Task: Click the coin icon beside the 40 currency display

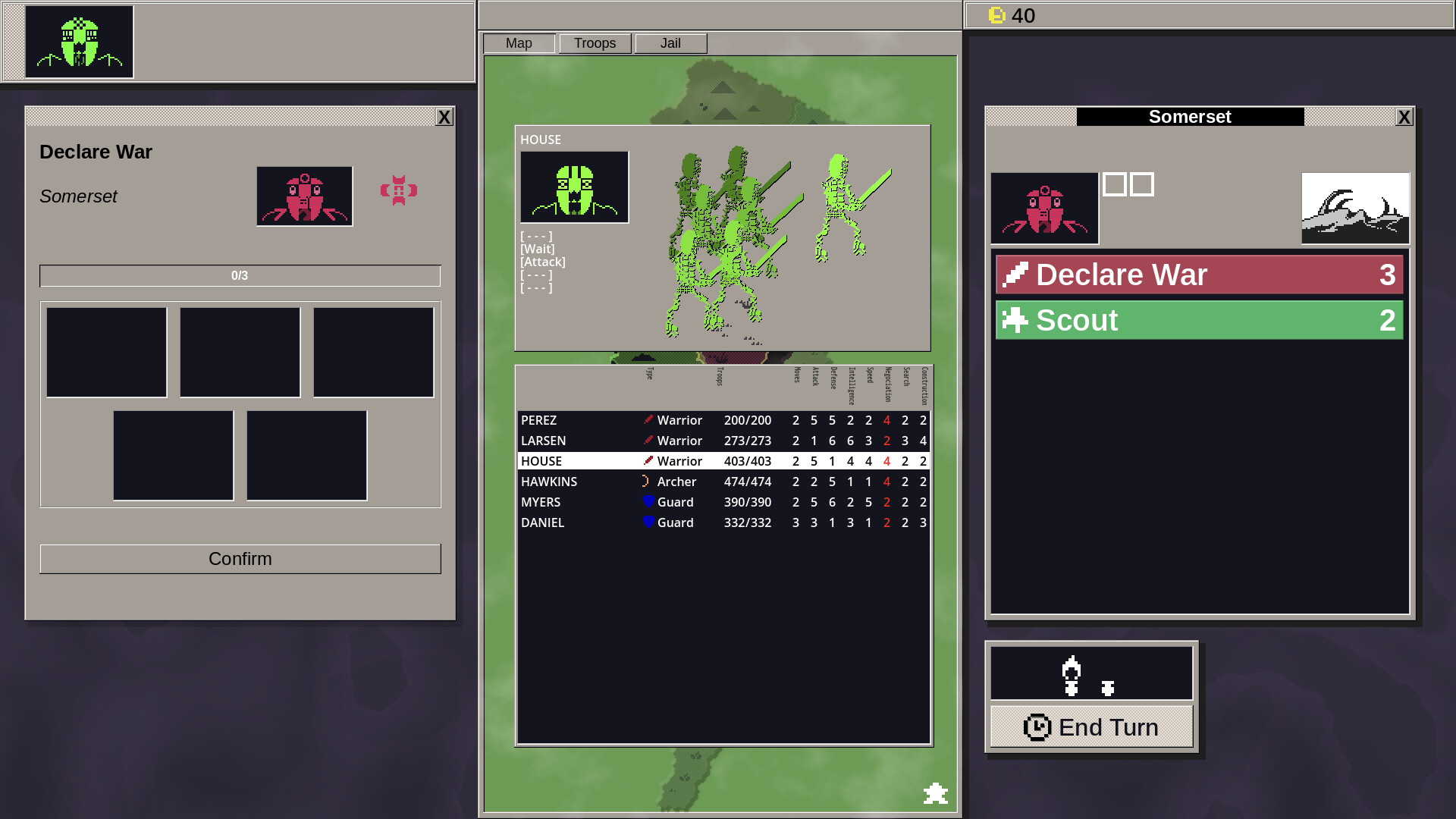Action: pyautogui.click(x=996, y=15)
